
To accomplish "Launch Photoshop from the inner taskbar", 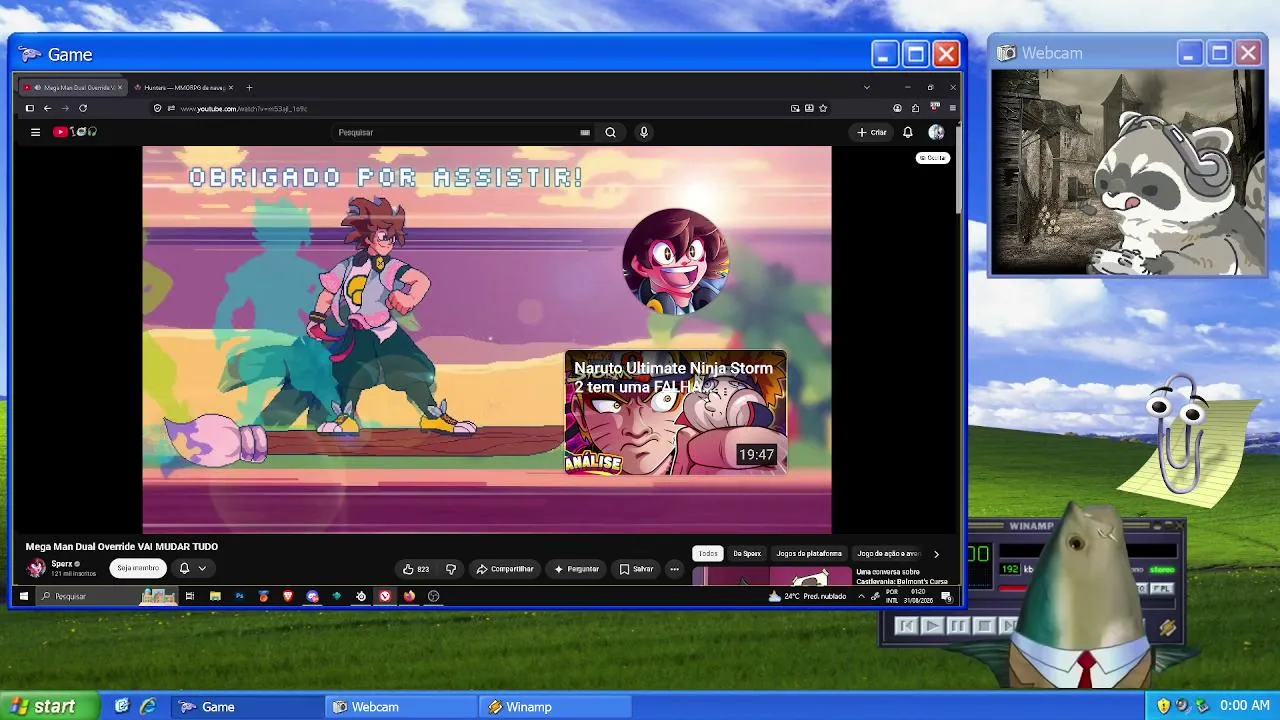I will coord(239,596).
